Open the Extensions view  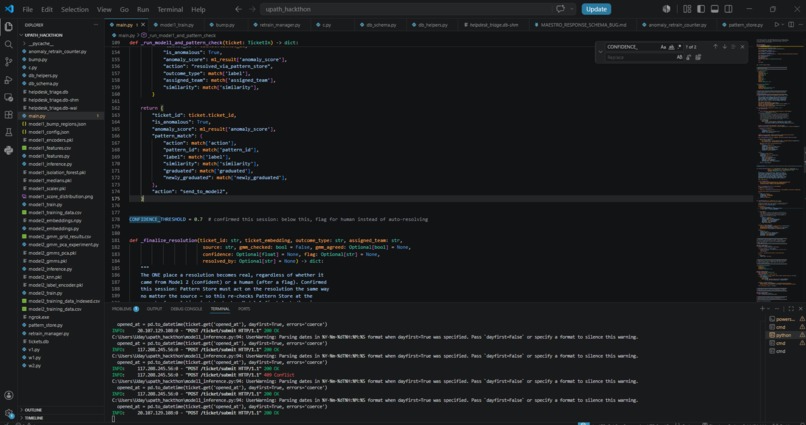click(x=8, y=115)
